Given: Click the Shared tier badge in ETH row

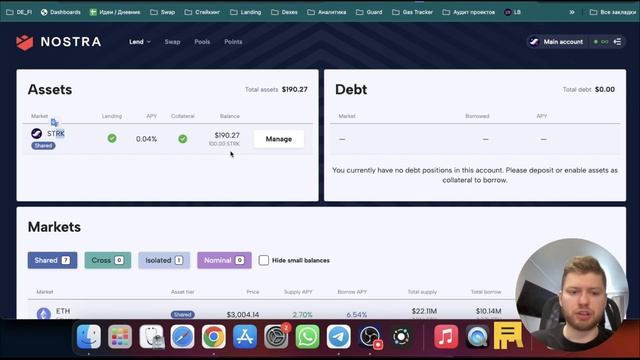Looking at the screenshot, I should tap(182, 314).
